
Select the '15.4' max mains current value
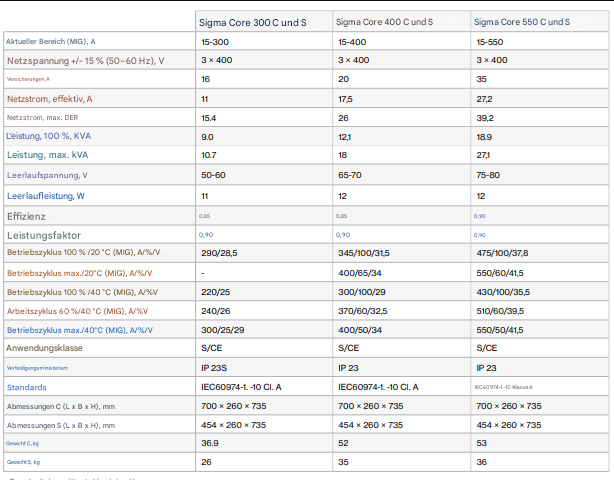click(x=209, y=118)
